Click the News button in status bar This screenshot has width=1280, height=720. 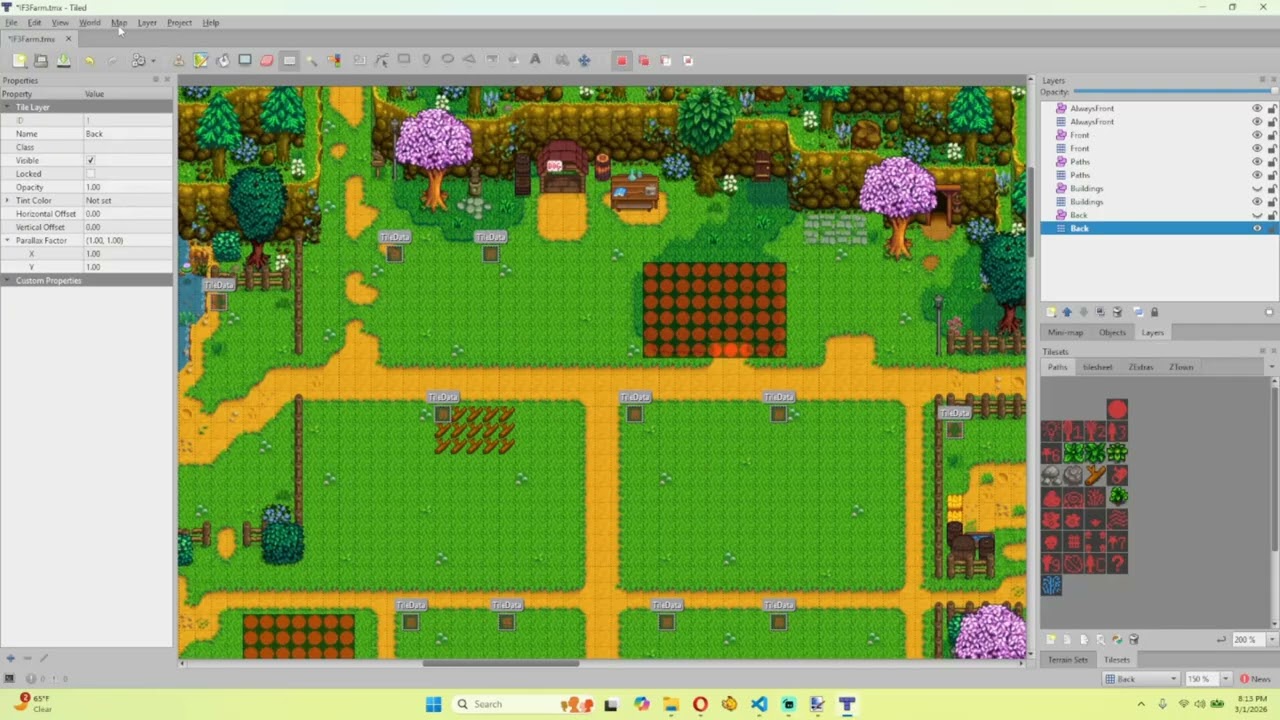1255,679
